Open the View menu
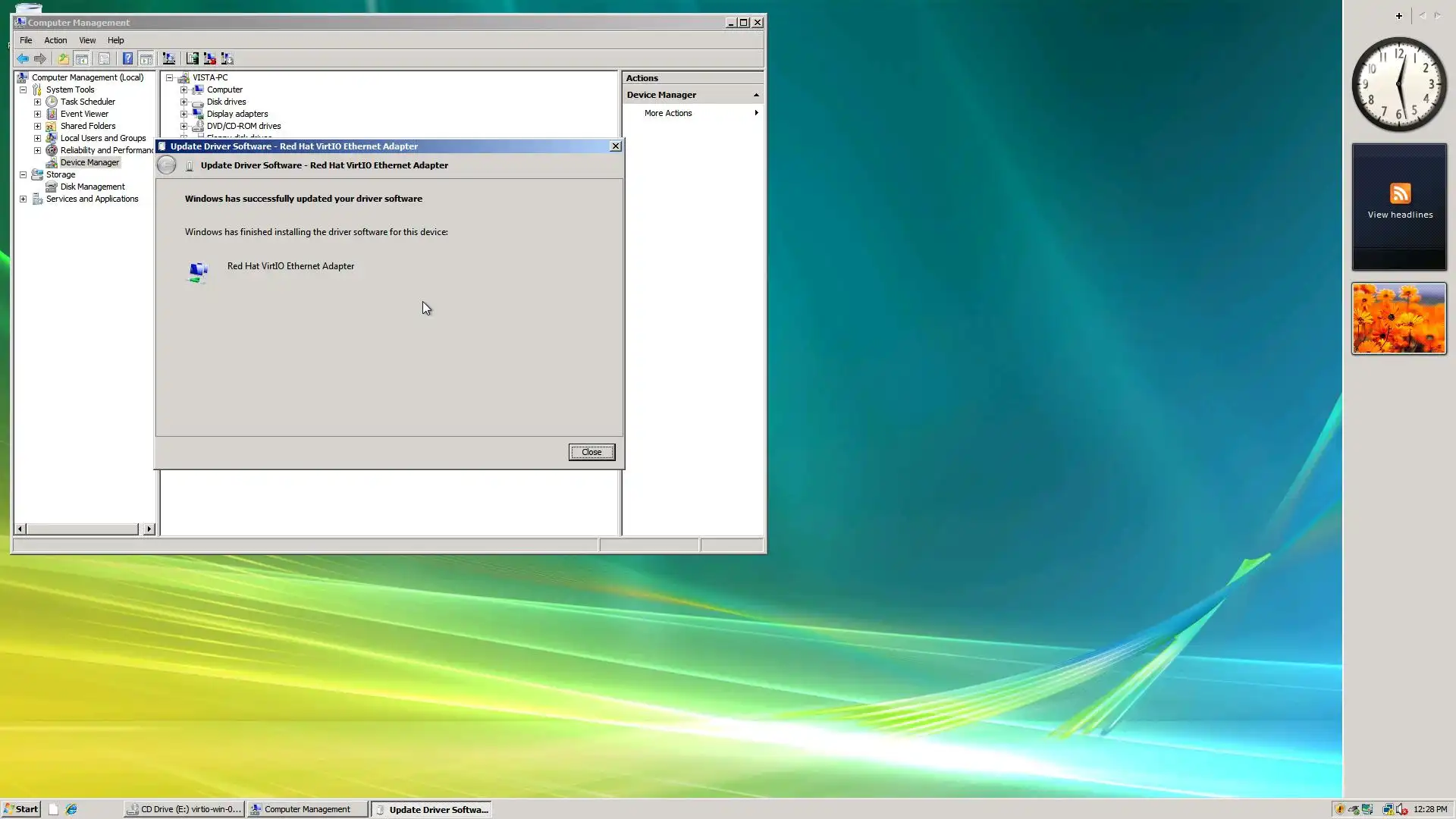 tap(87, 40)
